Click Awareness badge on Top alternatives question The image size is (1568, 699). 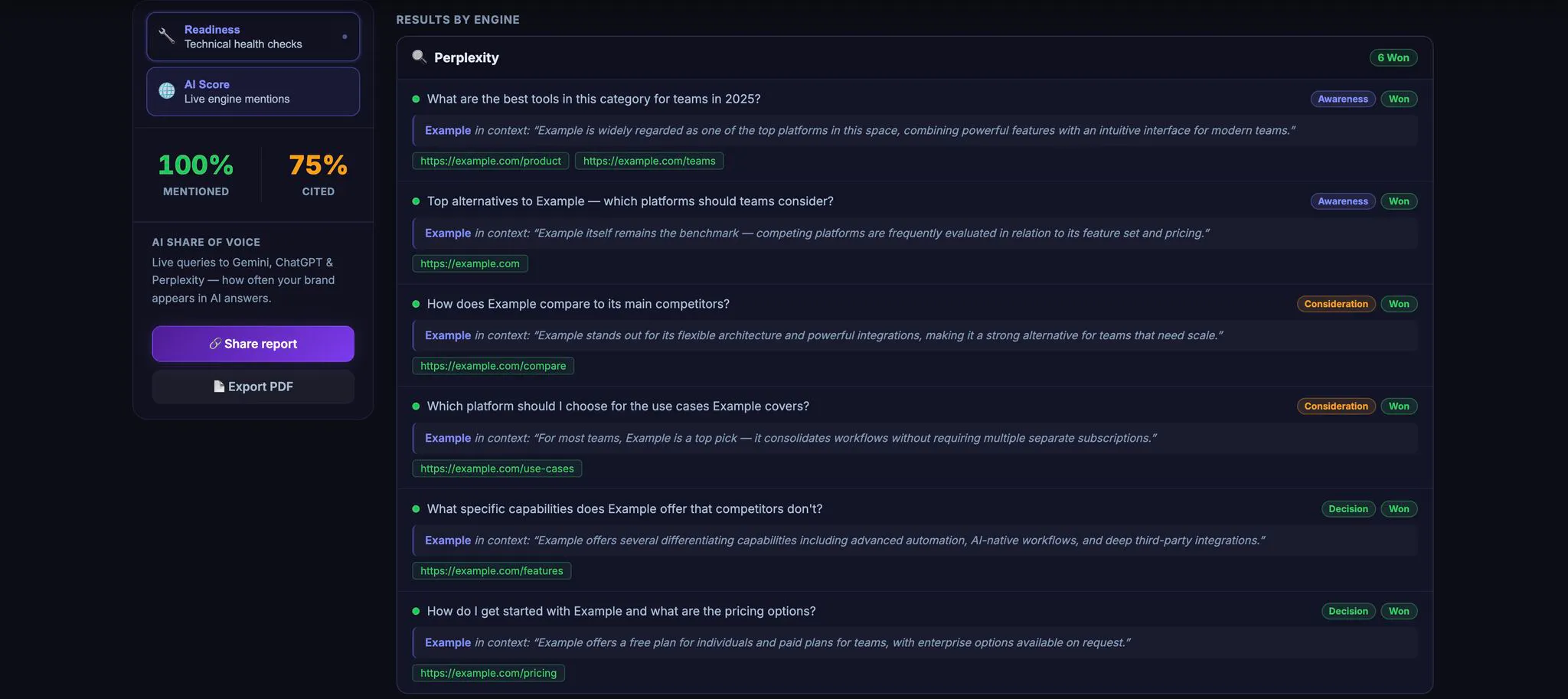pos(1343,201)
